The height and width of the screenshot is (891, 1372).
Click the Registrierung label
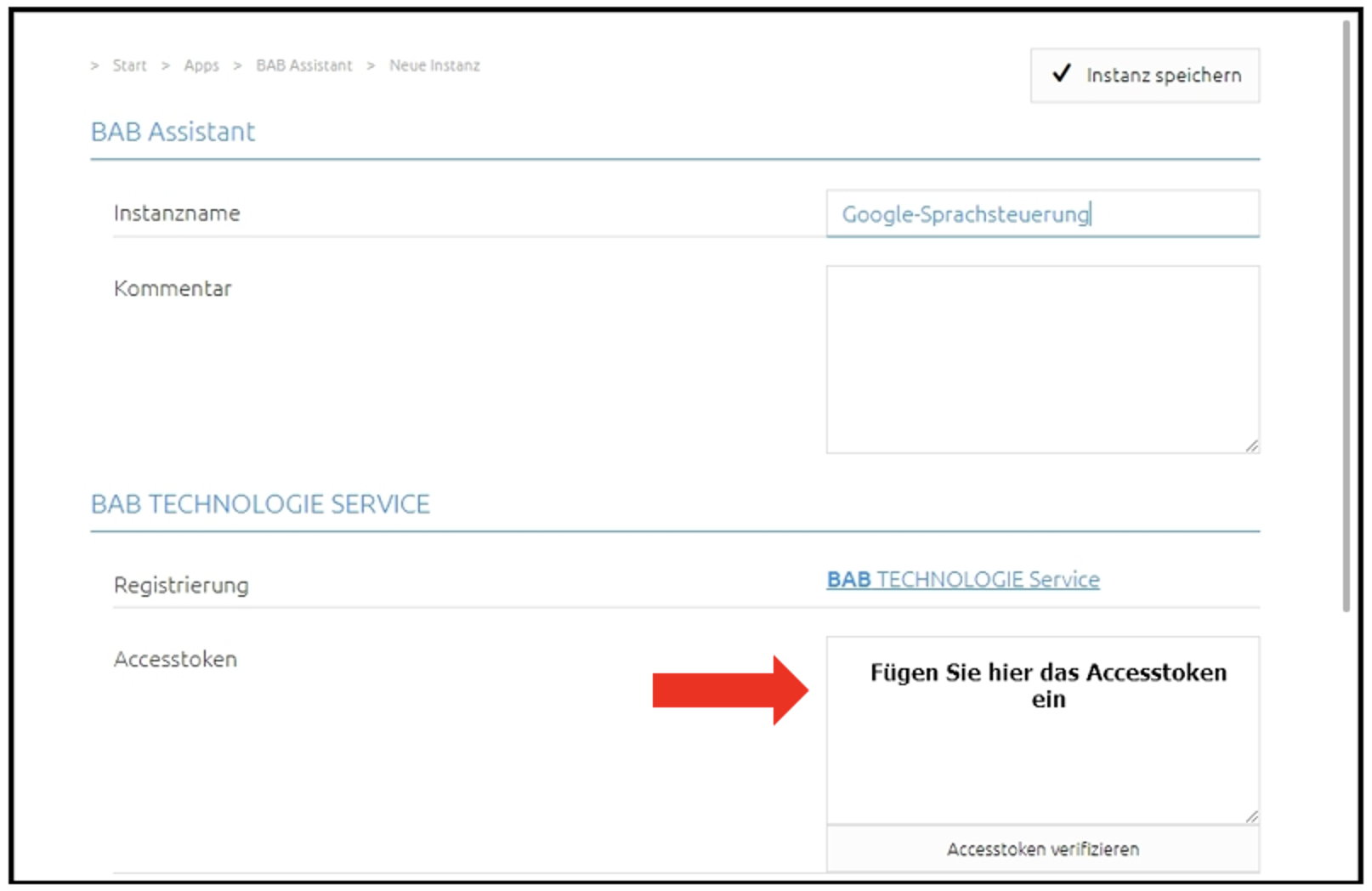click(181, 586)
